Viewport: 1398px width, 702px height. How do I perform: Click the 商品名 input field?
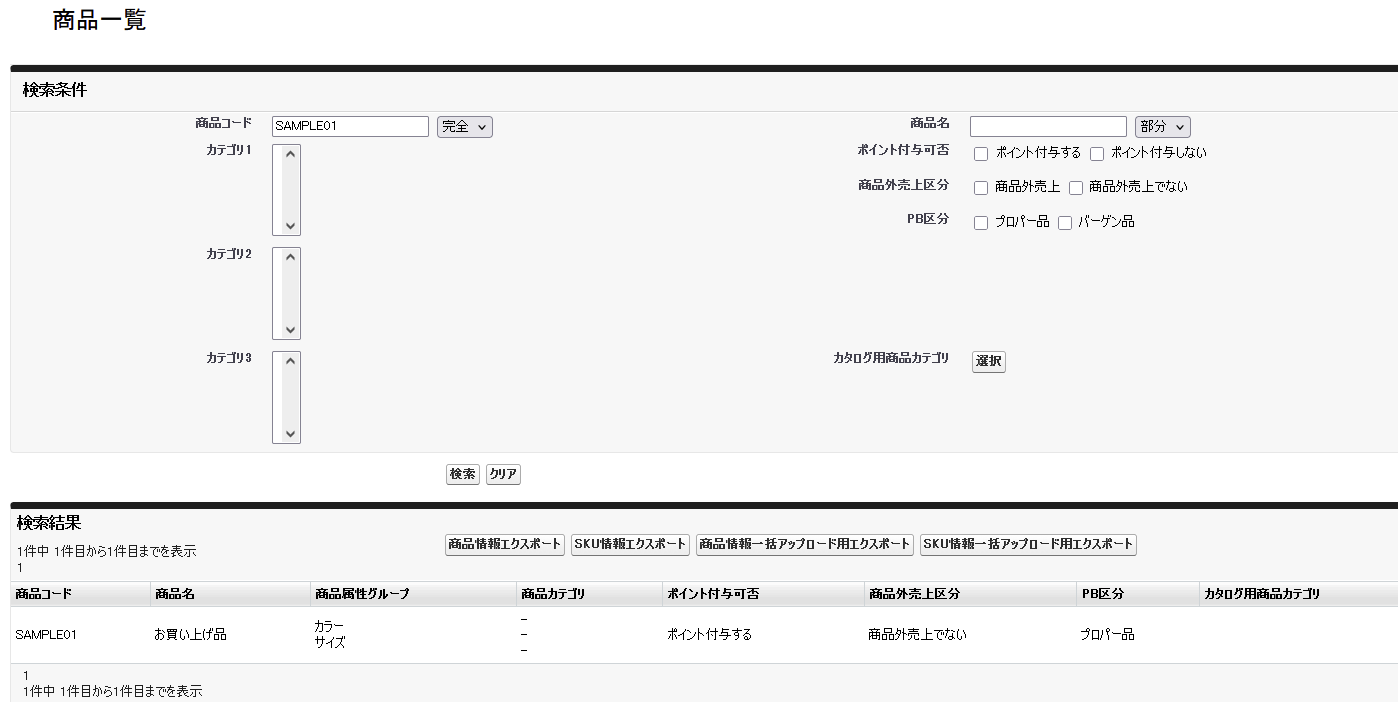click(1048, 125)
